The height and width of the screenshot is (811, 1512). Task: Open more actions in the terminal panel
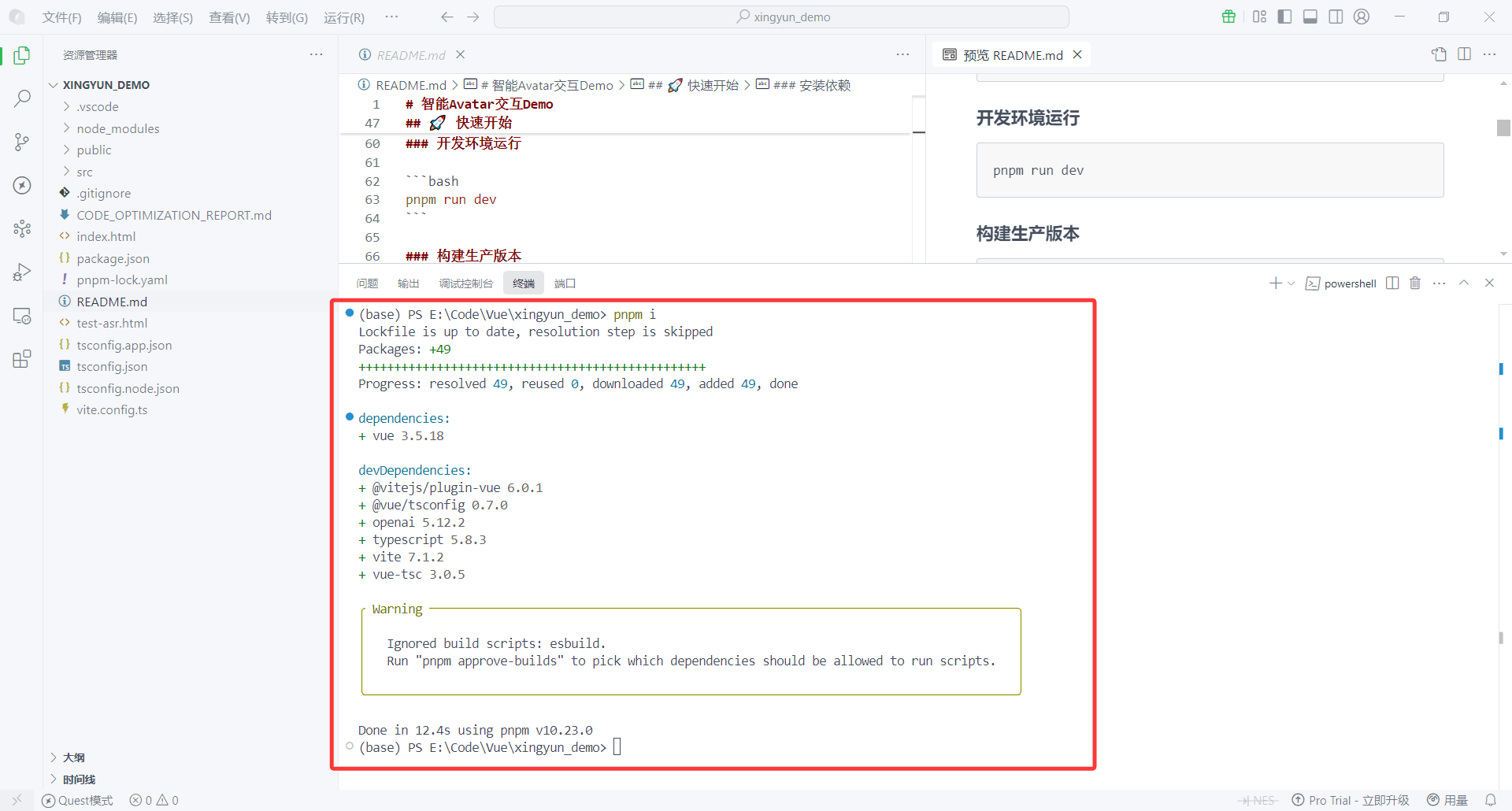1440,283
